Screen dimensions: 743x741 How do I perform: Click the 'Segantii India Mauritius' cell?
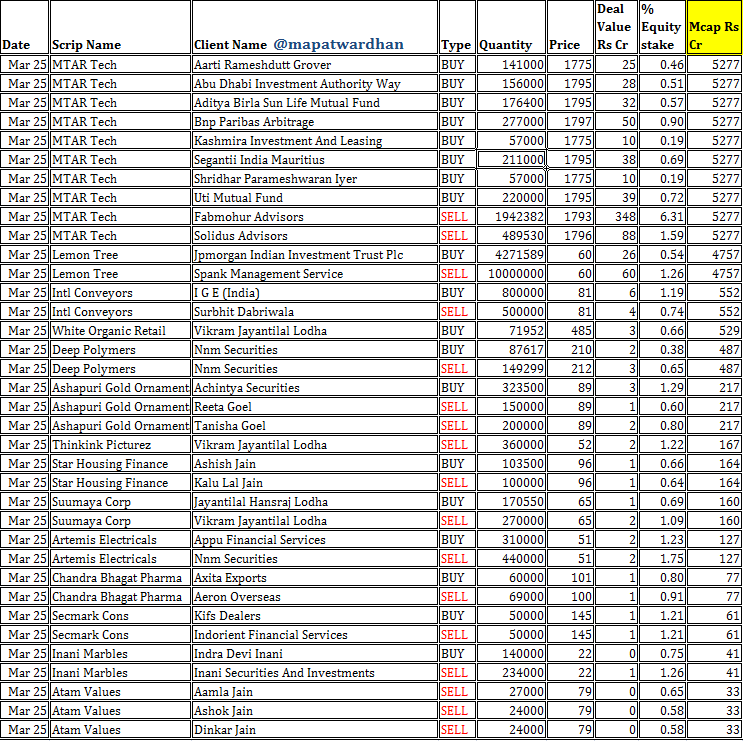[x=315, y=159]
